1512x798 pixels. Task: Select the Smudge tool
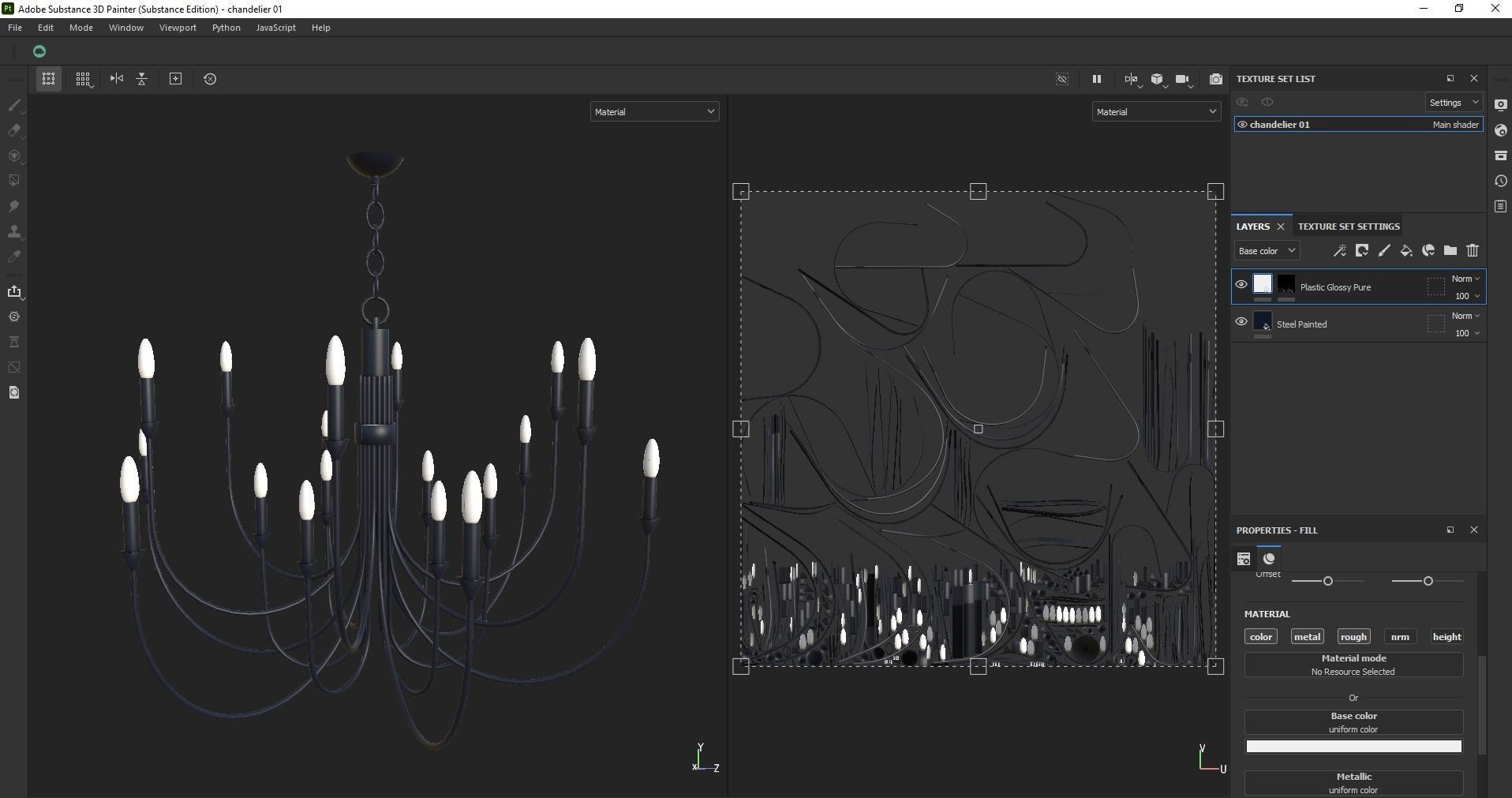point(14,206)
